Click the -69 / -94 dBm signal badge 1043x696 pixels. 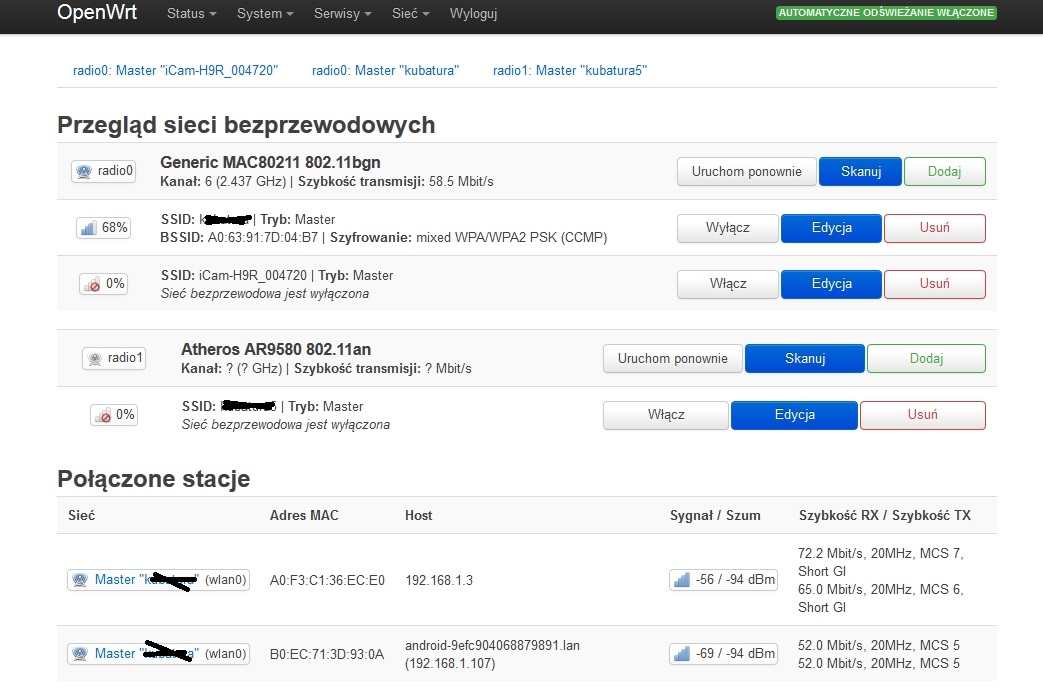pyautogui.click(x=723, y=653)
